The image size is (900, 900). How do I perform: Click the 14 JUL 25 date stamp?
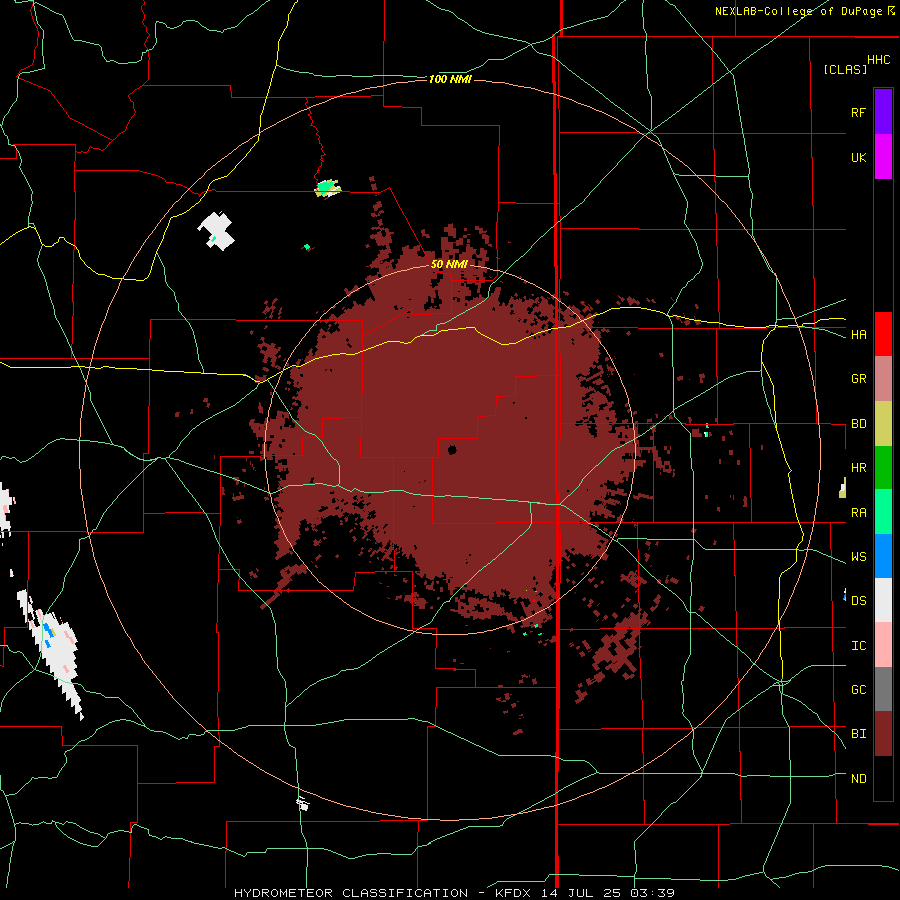[x=581, y=893]
